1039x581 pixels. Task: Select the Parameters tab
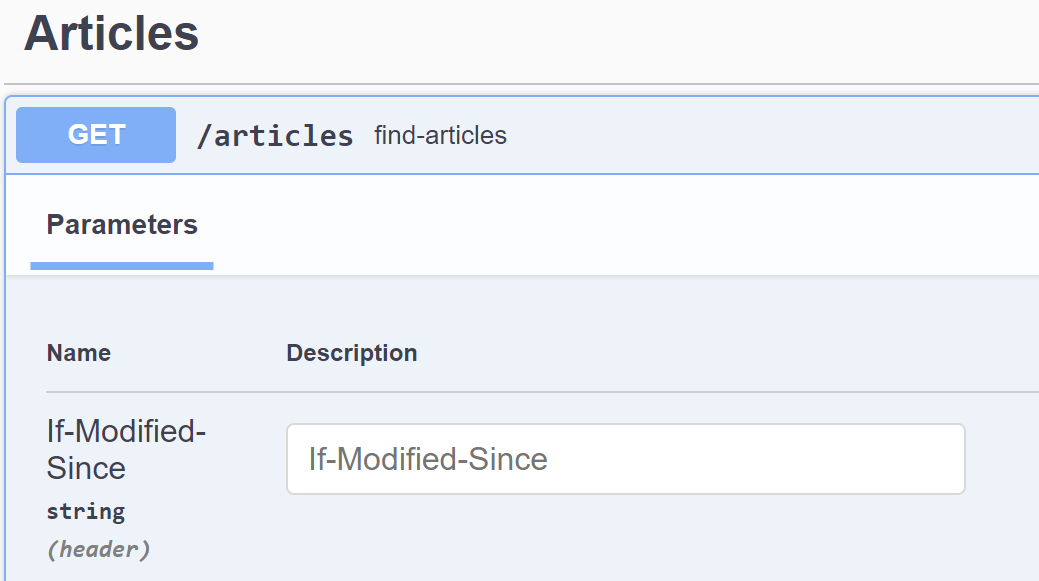pos(122,225)
